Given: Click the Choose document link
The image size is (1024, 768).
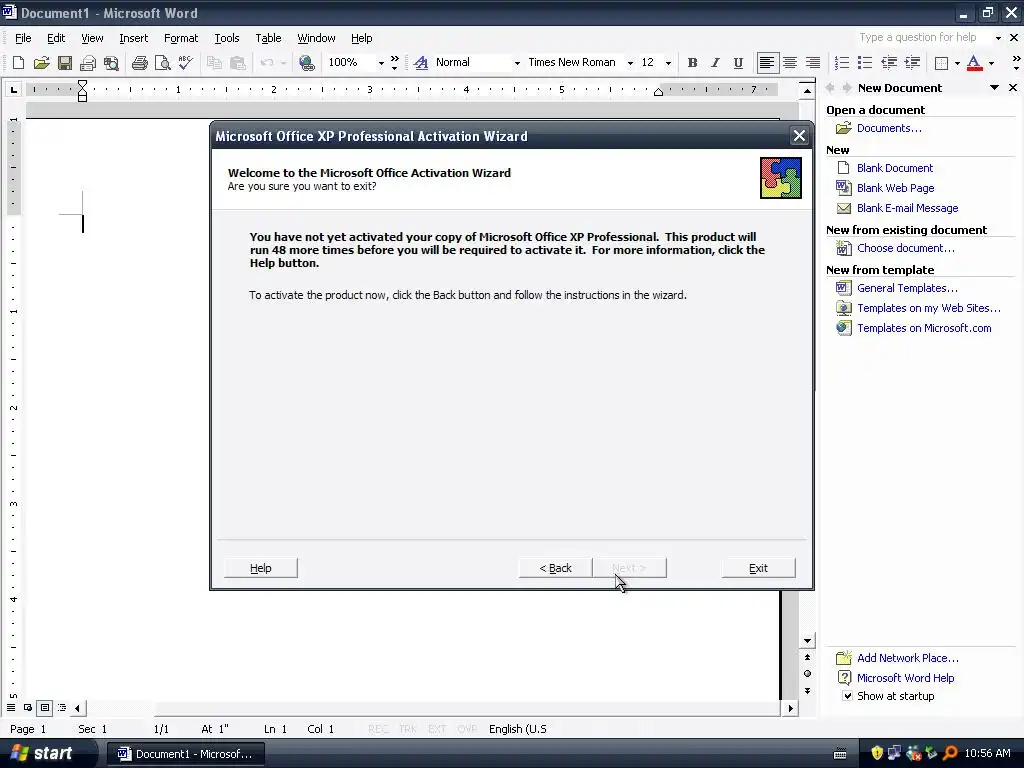Looking at the screenshot, I should pyautogui.click(x=905, y=248).
